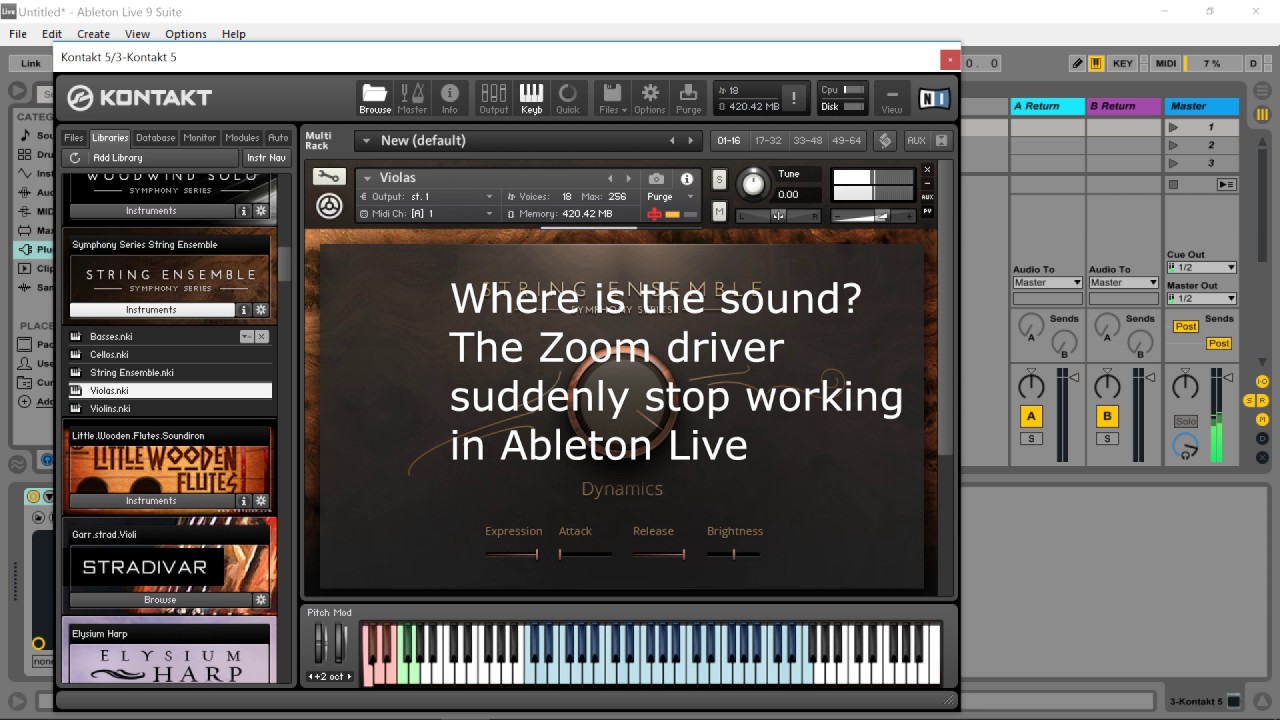Select Cellos.nki in instrument list
Screen dimensions: 1280x720
[x=170, y=355]
